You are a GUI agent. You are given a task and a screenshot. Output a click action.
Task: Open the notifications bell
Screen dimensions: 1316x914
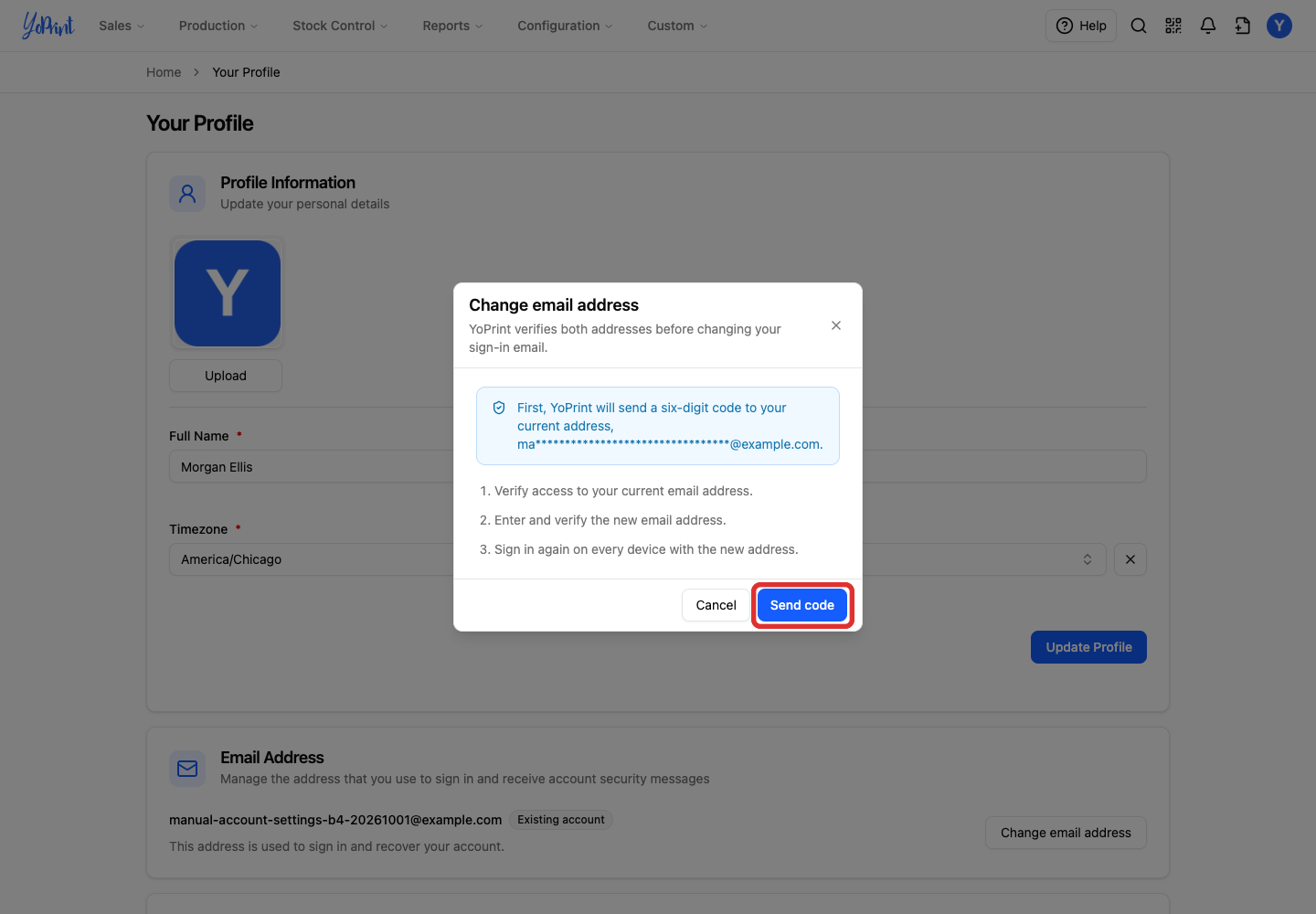[1208, 26]
